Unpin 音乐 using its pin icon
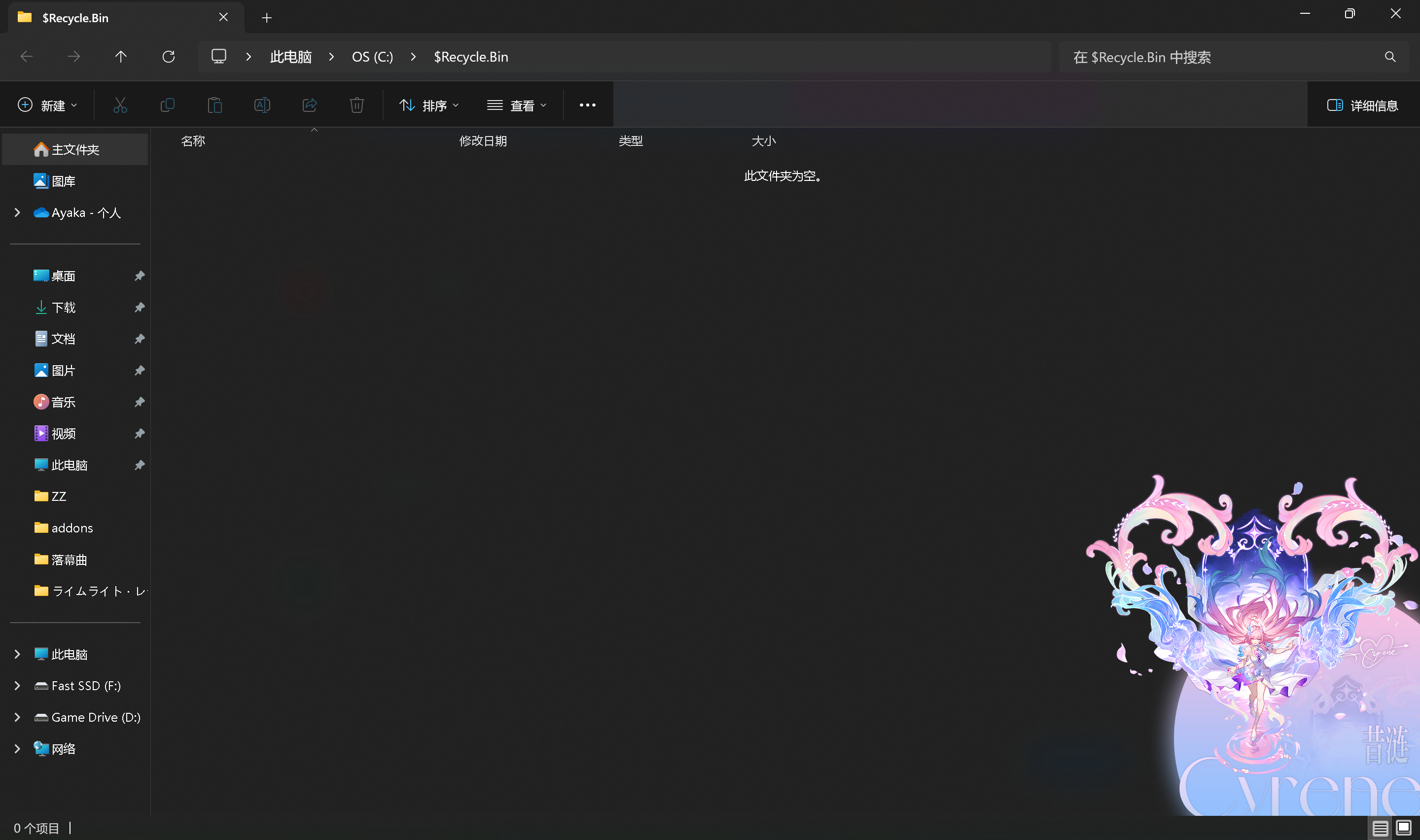1420x840 pixels. 139,402
